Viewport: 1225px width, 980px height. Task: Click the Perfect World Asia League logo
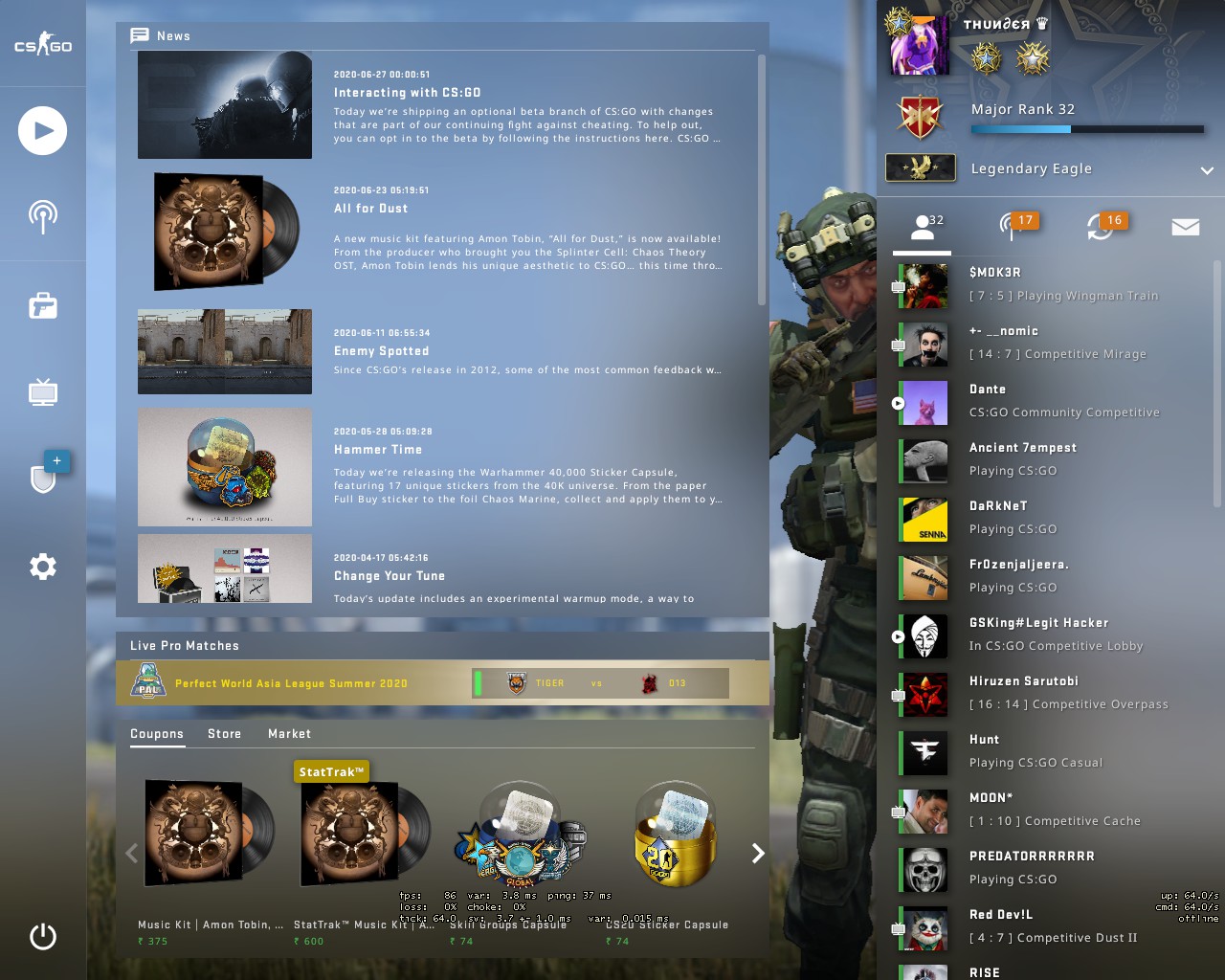click(148, 681)
